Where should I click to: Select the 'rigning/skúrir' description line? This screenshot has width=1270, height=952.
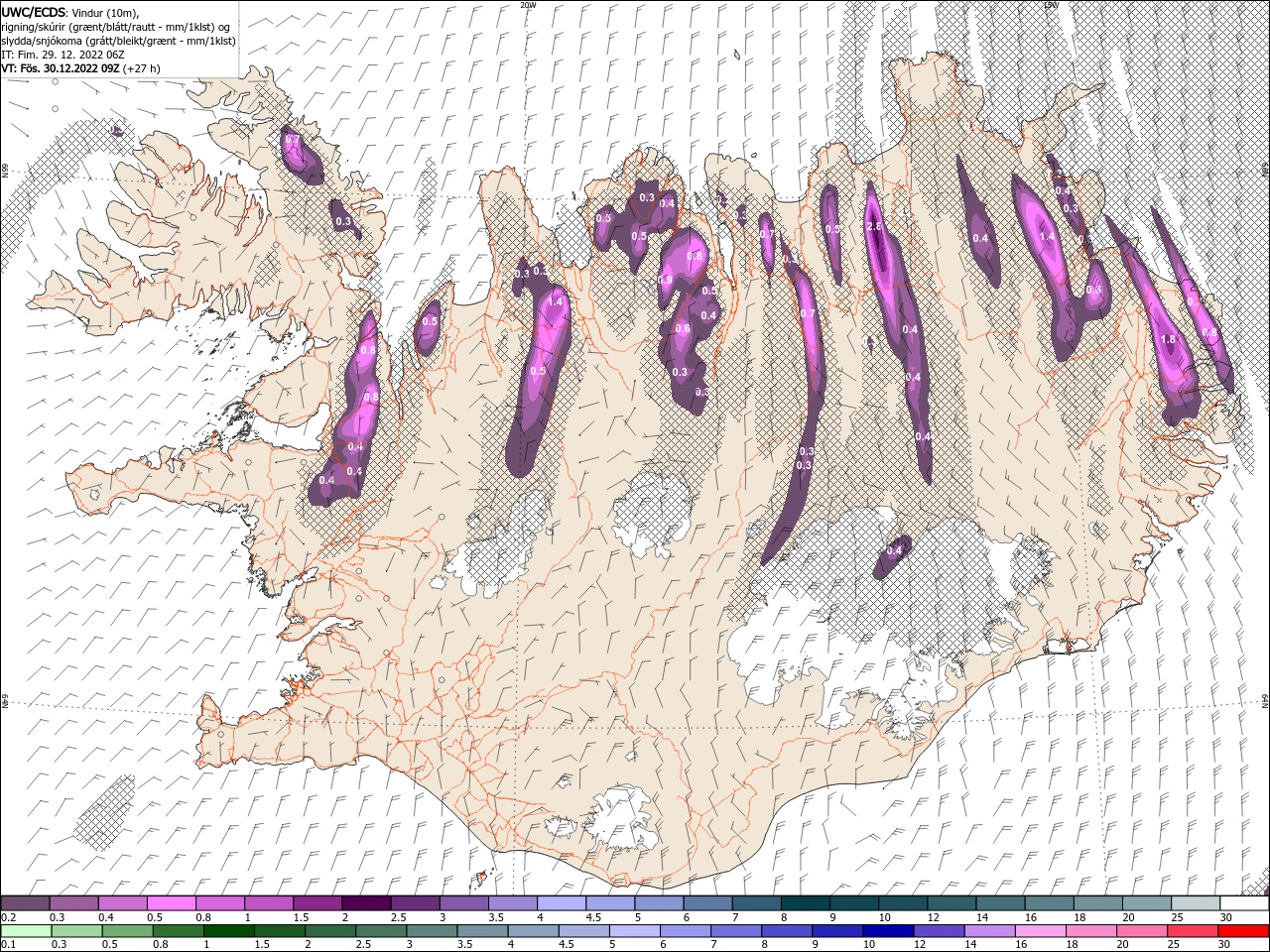(x=116, y=27)
